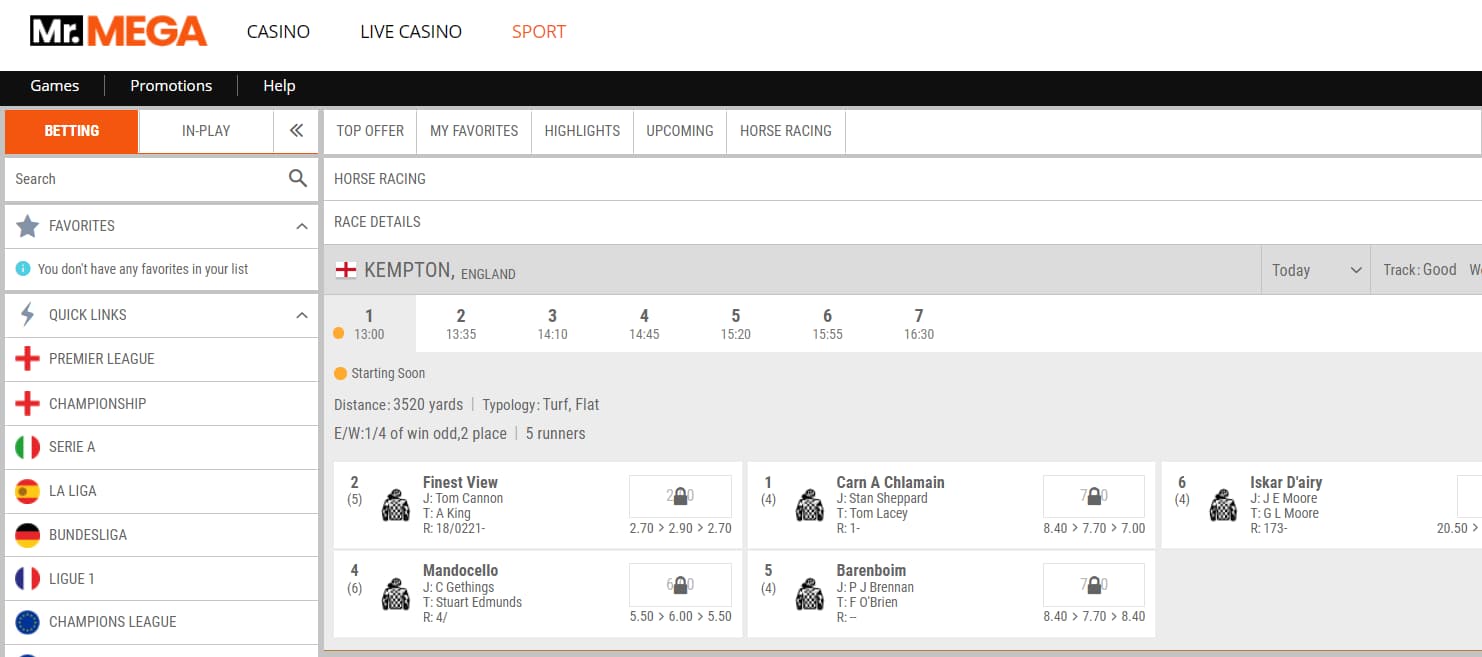The image size is (1482, 657).
Task: Click the info icon in the favorites notice
Action: click(23, 269)
